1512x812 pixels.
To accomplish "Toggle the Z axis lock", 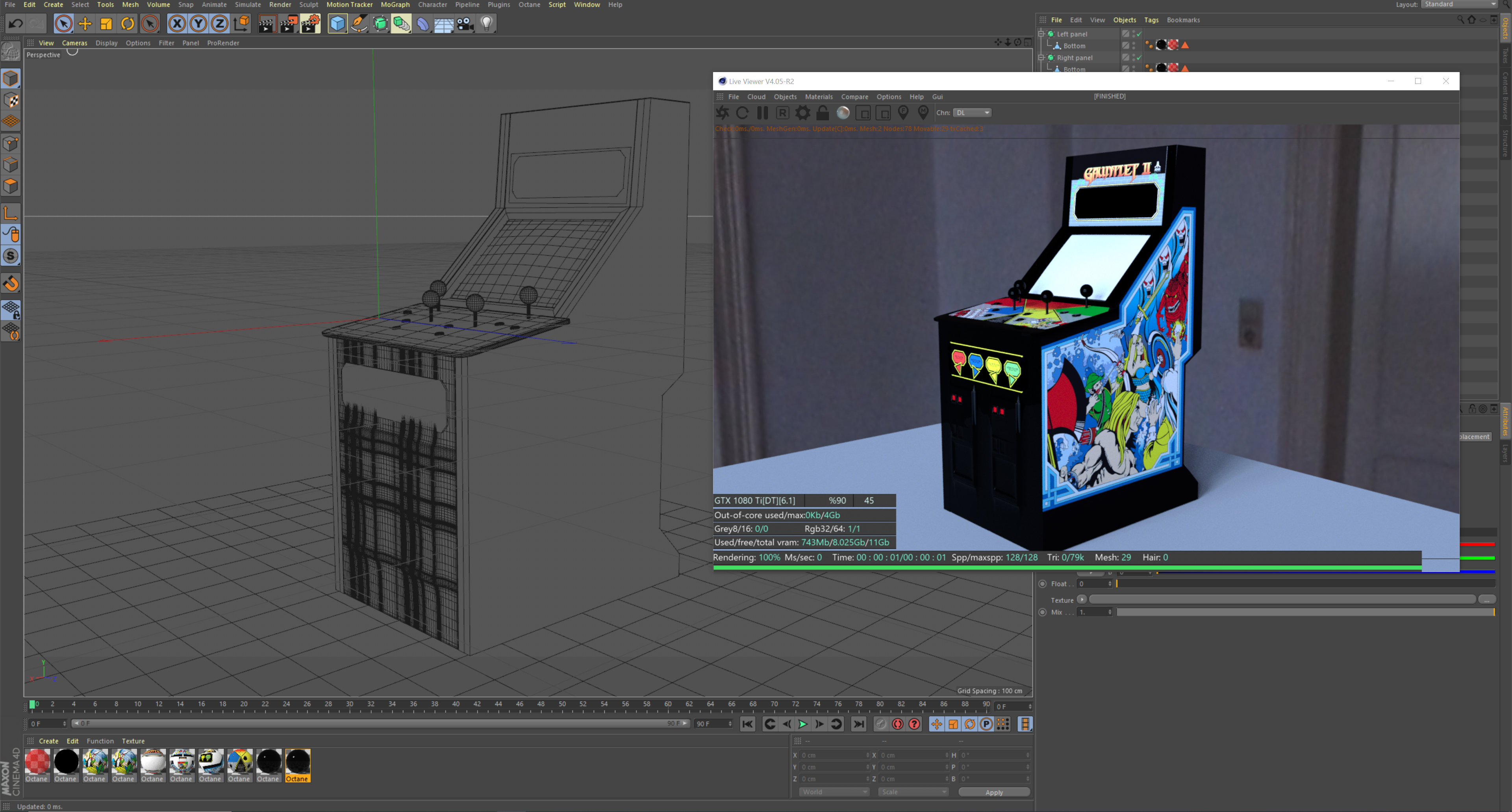I will 220,24.
